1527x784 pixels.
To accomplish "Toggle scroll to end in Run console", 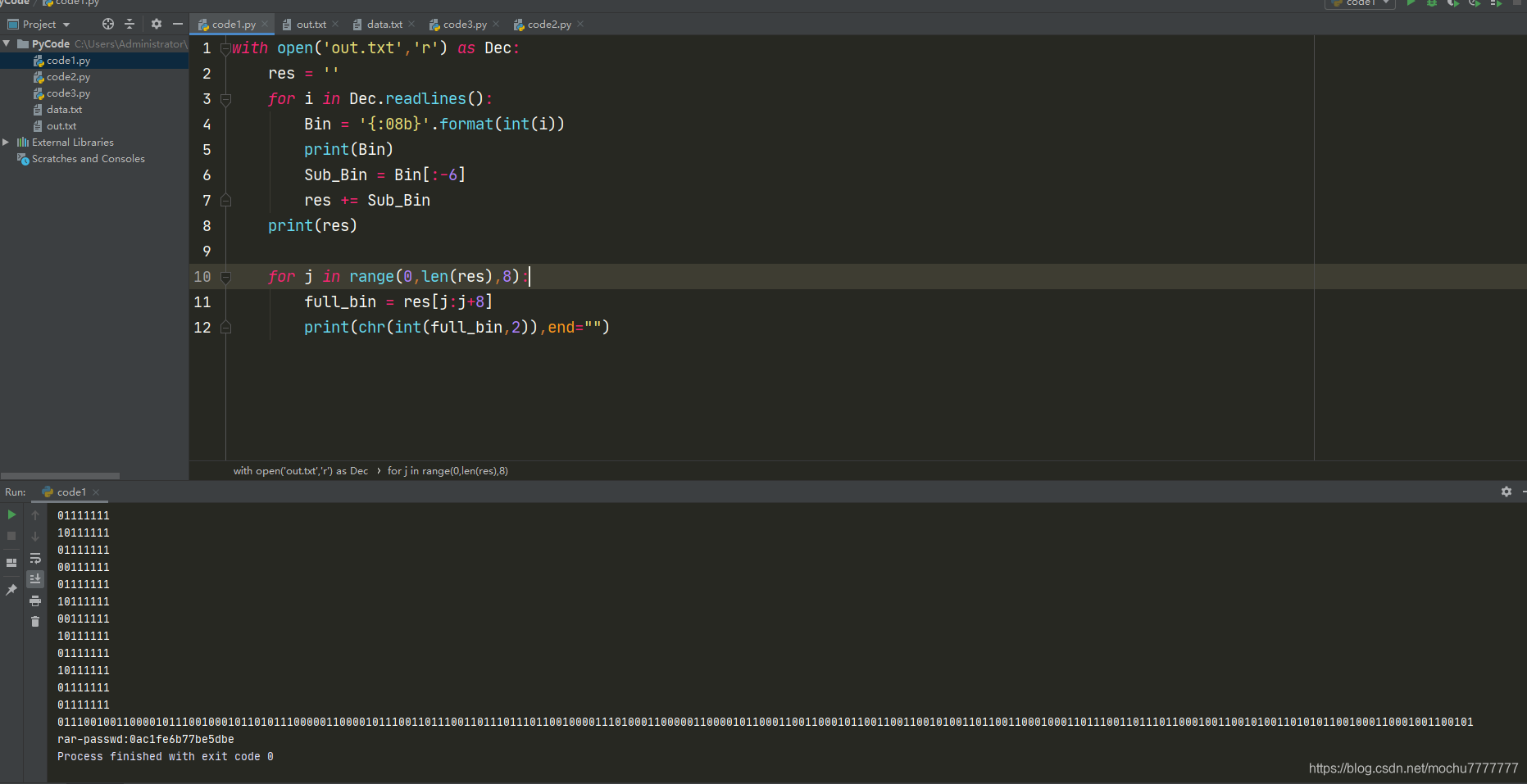I will click(x=35, y=579).
